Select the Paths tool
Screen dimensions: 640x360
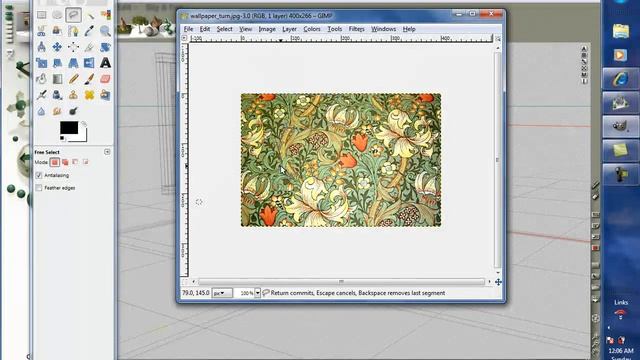pyautogui.click(x=73, y=31)
